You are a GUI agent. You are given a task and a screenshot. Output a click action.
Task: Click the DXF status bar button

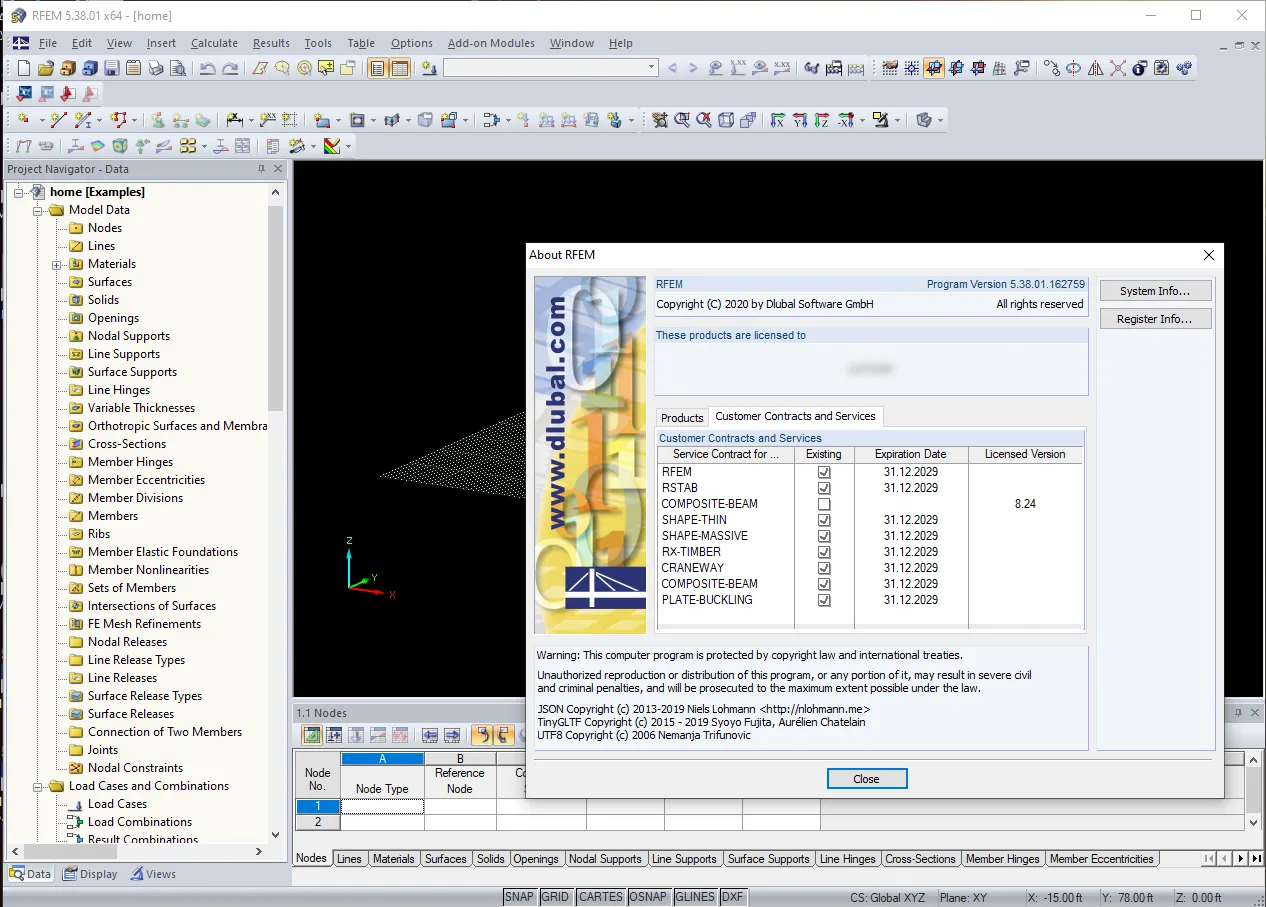(732, 897)
